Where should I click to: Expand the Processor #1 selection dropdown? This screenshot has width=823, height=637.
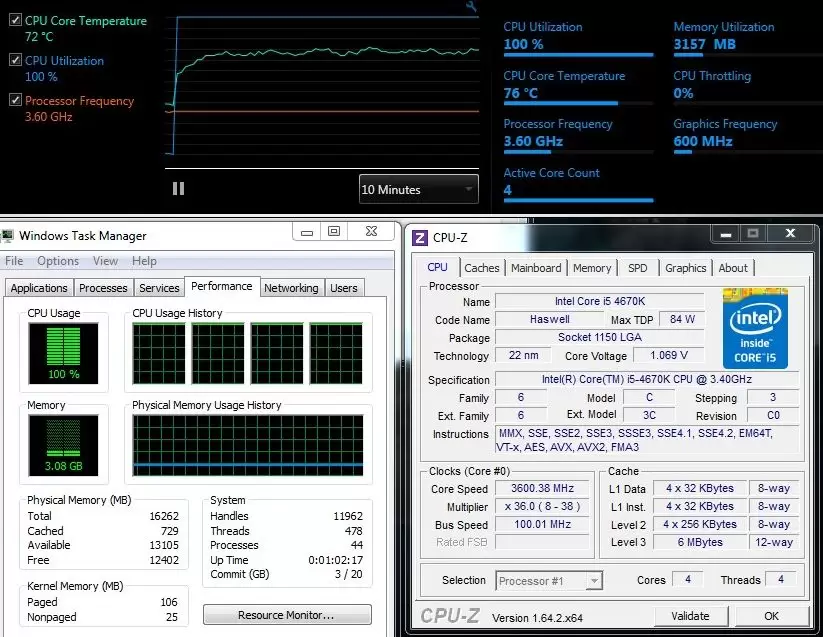tap(549, 580)
